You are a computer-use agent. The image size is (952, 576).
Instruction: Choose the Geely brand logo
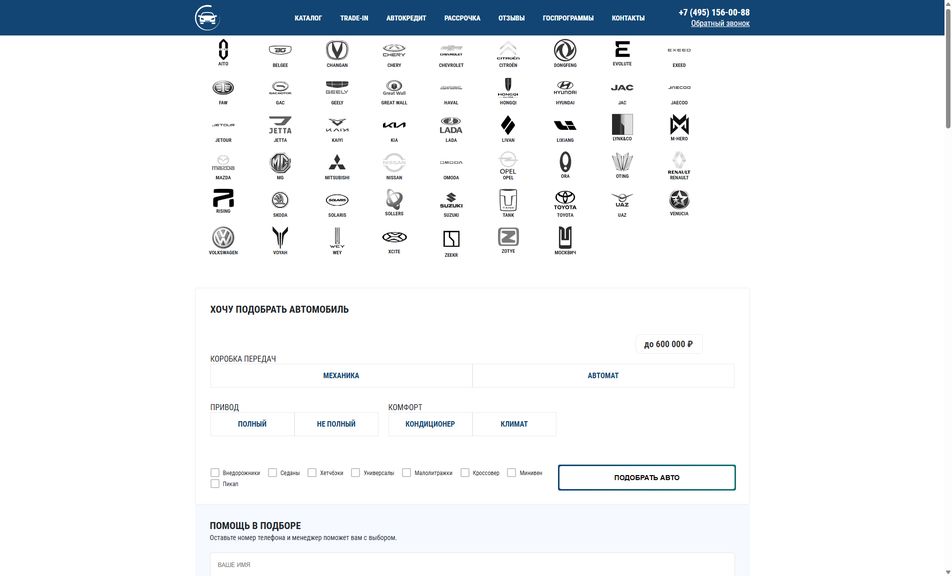337,88
